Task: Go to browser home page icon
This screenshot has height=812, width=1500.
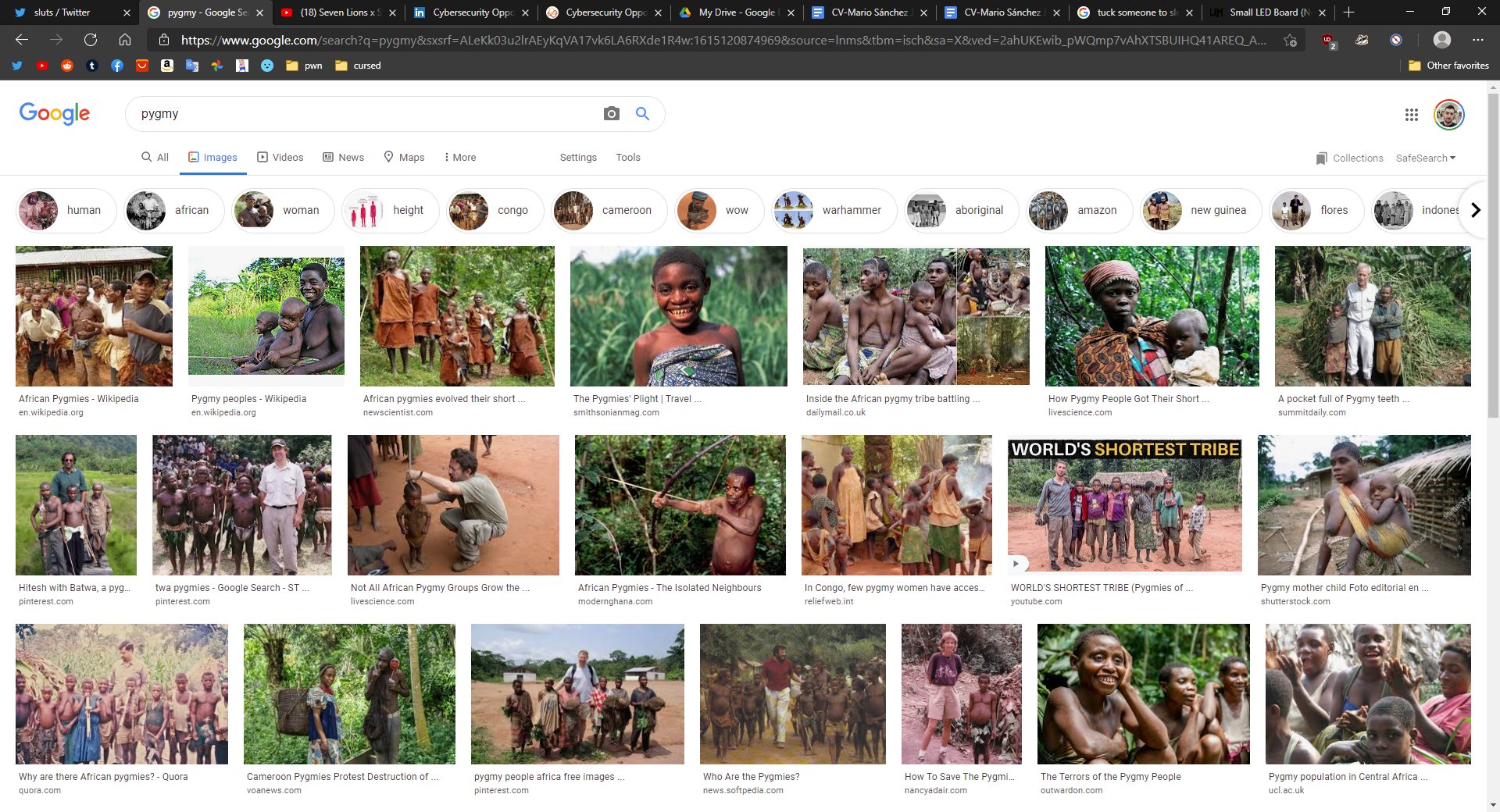Action: [125, 40]
